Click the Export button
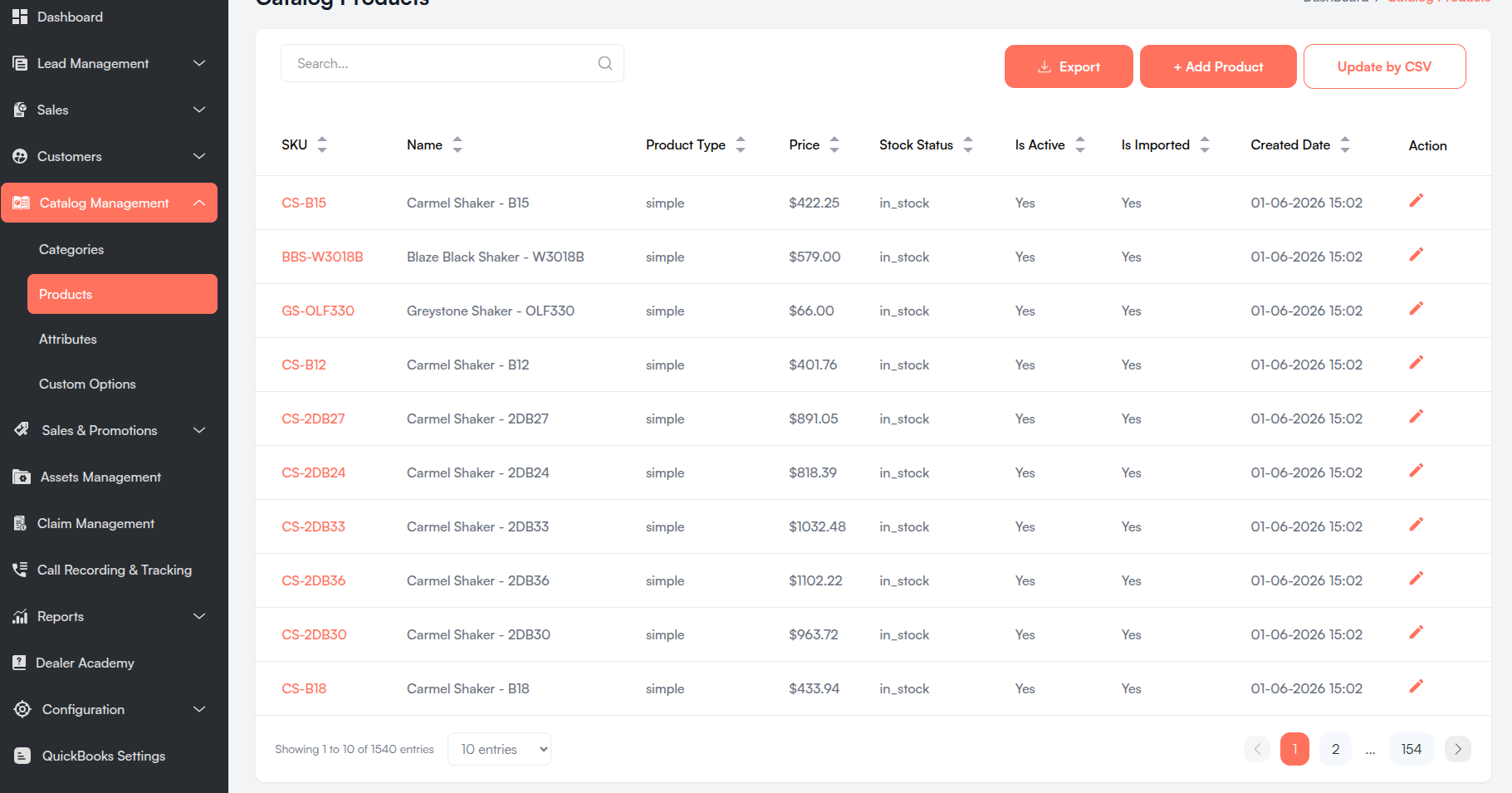Viewport: 1512px width, 793px height. click(1069, 66)
